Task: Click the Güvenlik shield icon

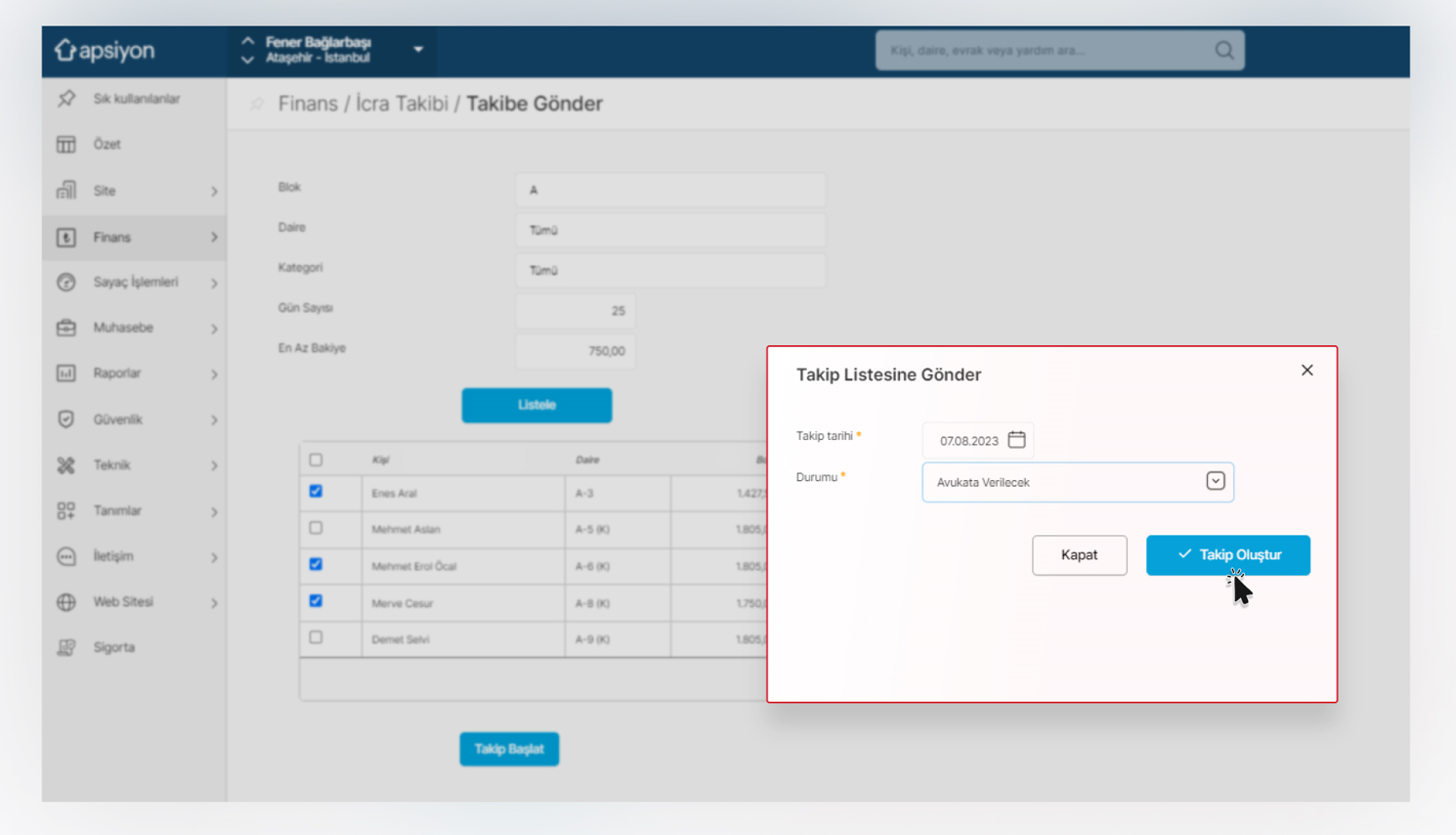Action: [65, 419]
